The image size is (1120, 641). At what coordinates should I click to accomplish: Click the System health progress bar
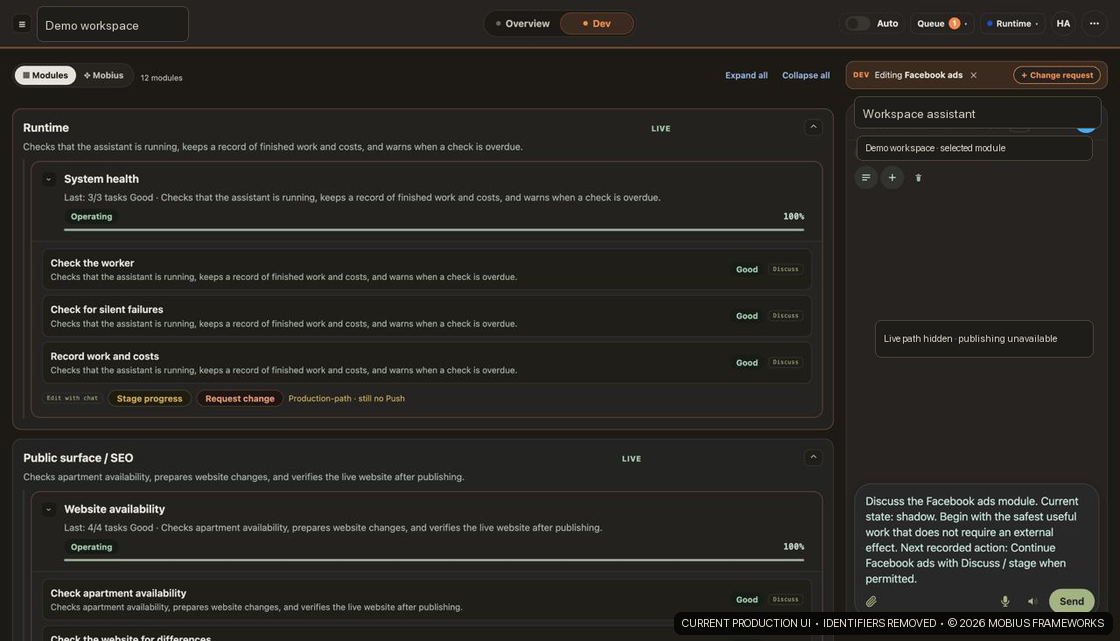pos(434,229)
